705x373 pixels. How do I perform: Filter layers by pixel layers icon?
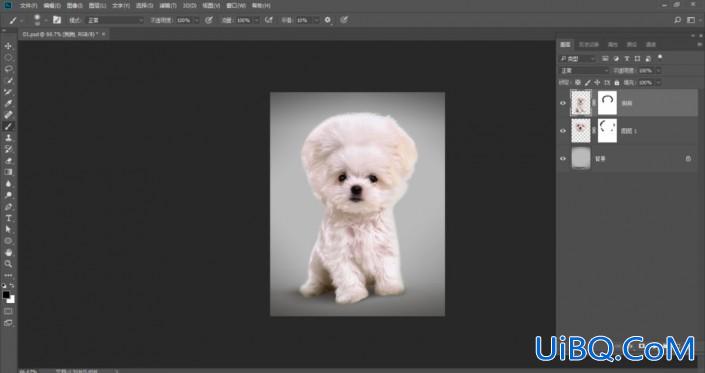coord(605,59)
